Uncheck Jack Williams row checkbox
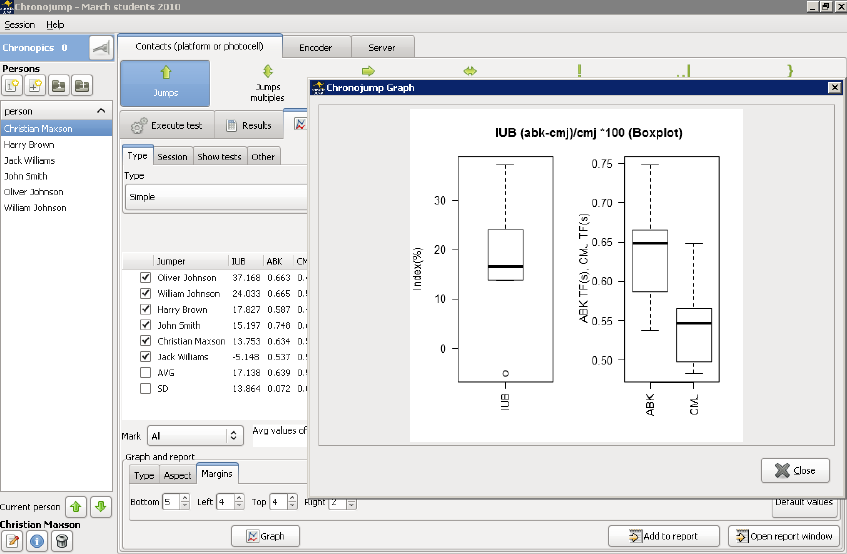The height and width of the screenshot is (554, 847). tap(145, 356)
